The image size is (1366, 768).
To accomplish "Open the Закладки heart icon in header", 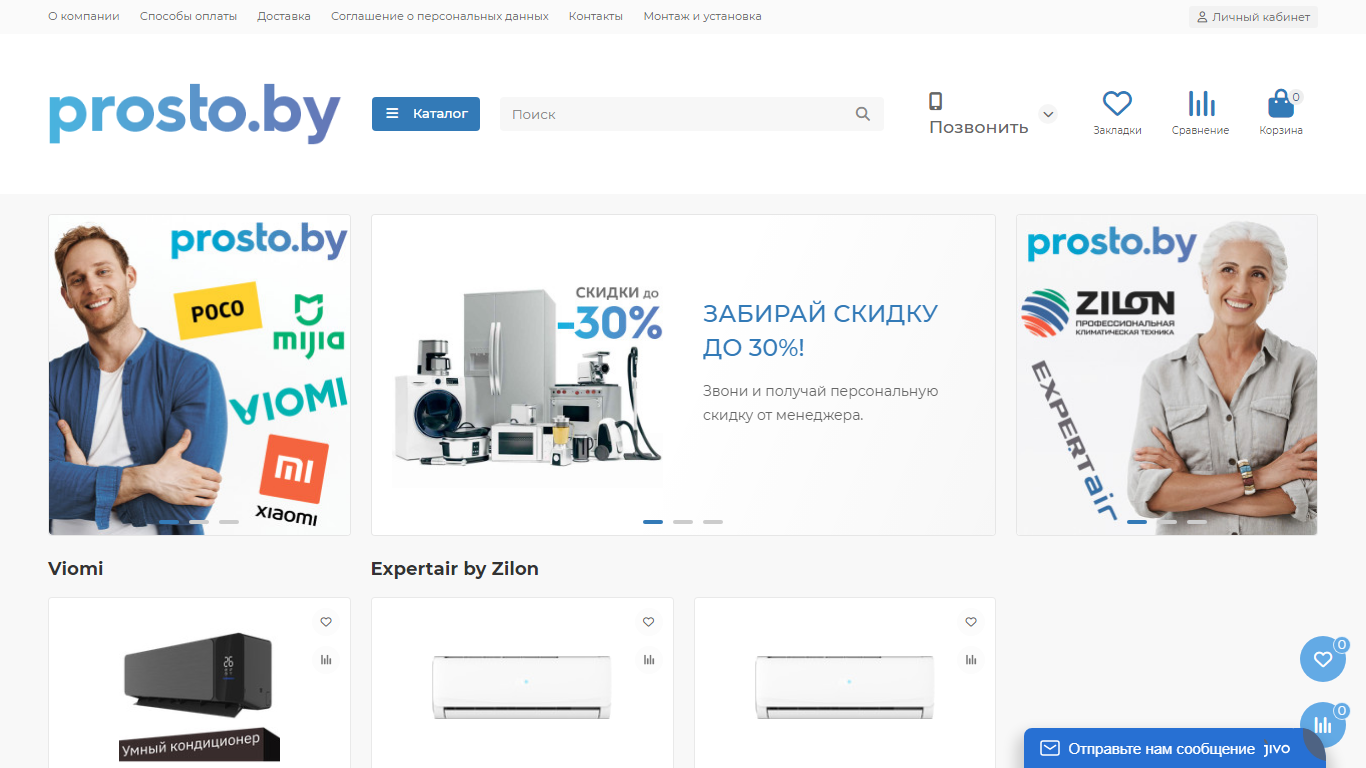I will click(1117, 103).
